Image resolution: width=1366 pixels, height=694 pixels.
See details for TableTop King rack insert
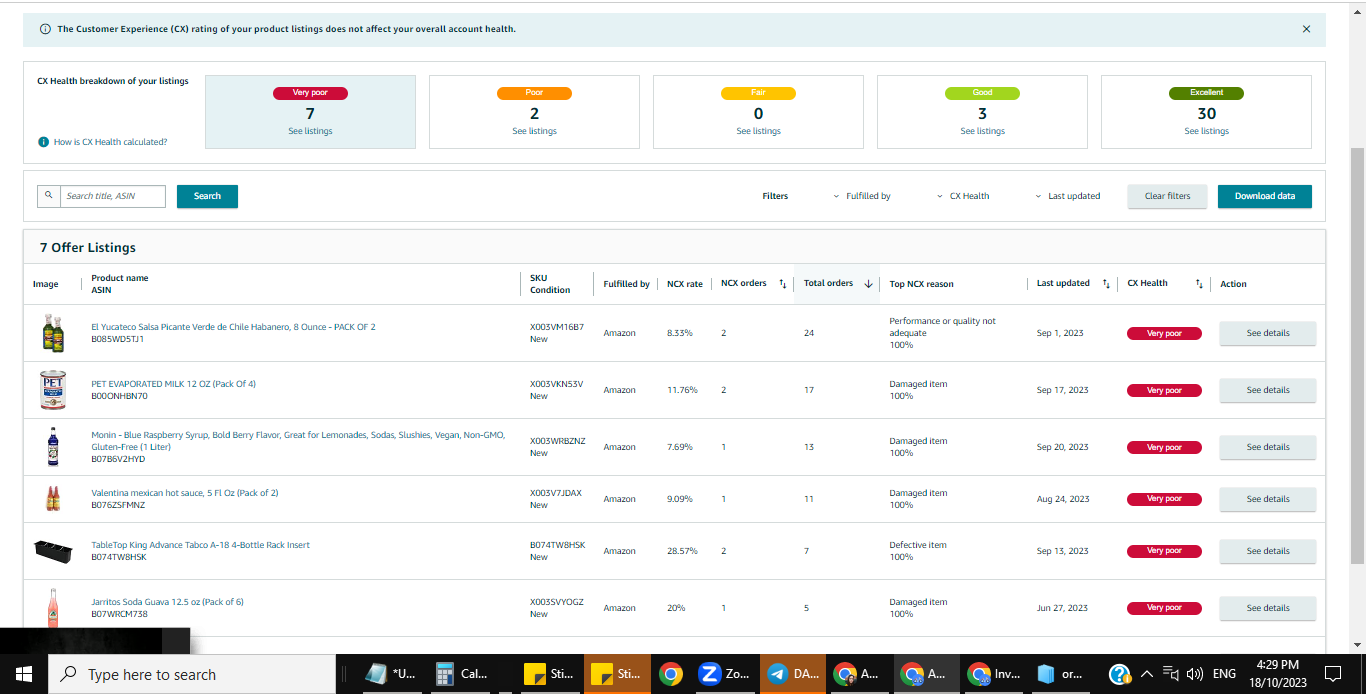coord(1267,551)
